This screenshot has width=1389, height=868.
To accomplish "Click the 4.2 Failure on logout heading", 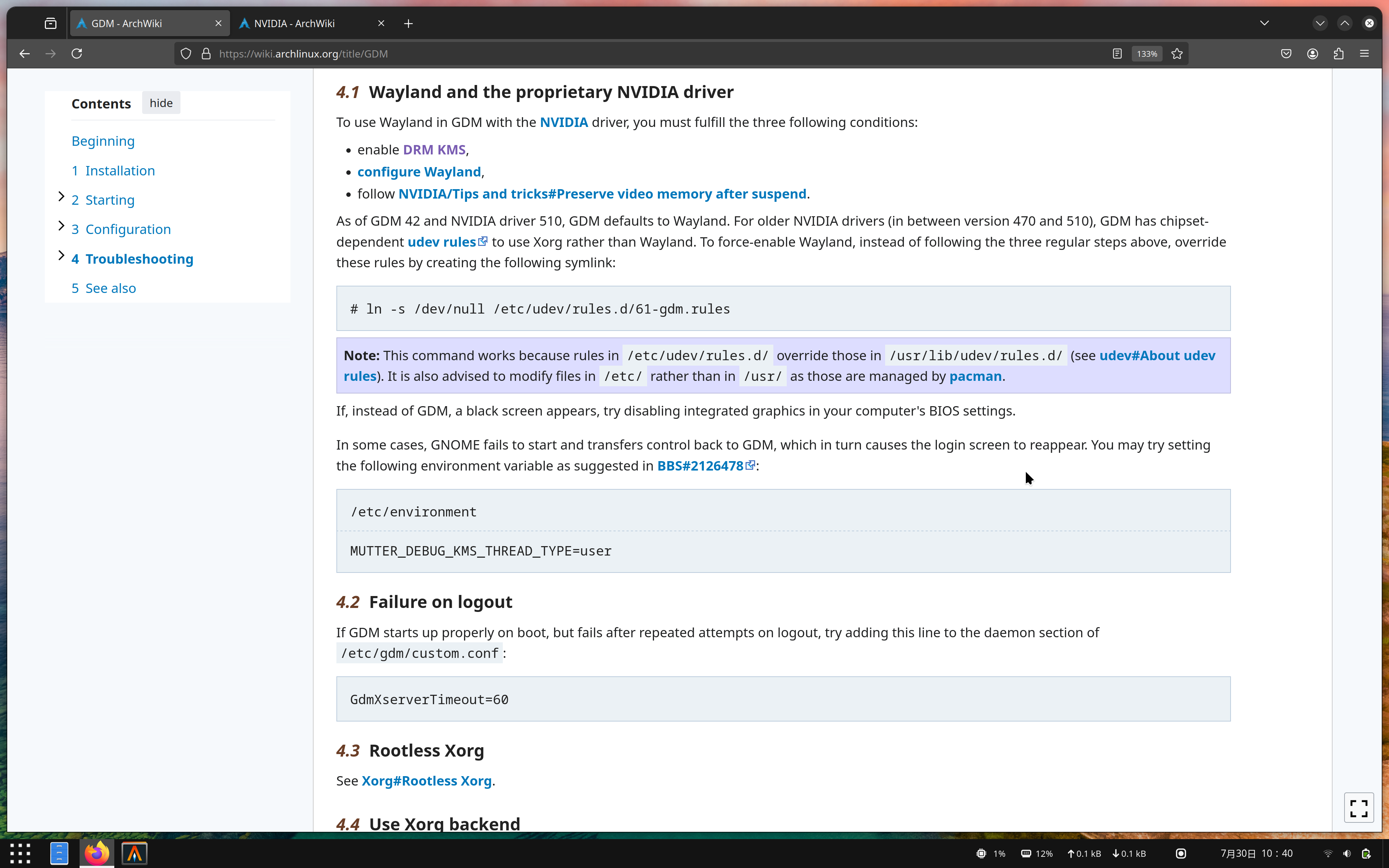I will pyautogui.click(x=424, y=601).
